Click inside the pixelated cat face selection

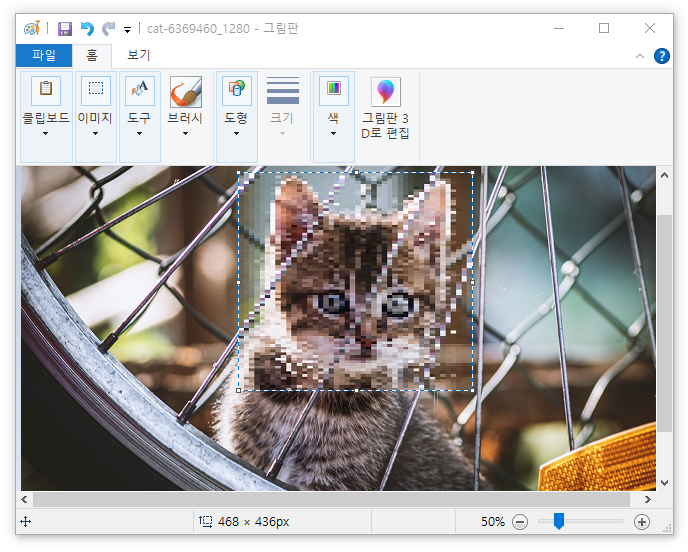pyautogui.click(x=355, y=281)
